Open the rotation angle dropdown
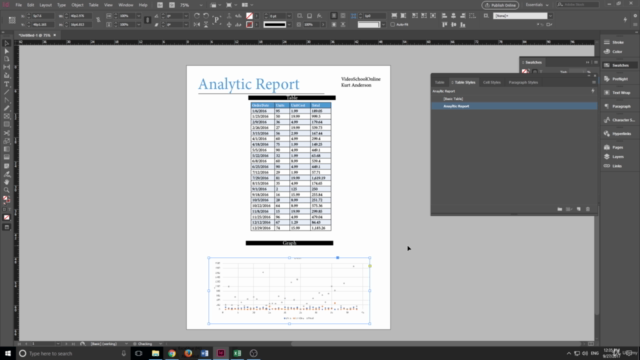The width and height of the screenshot is (640, 360). point(186,16)
